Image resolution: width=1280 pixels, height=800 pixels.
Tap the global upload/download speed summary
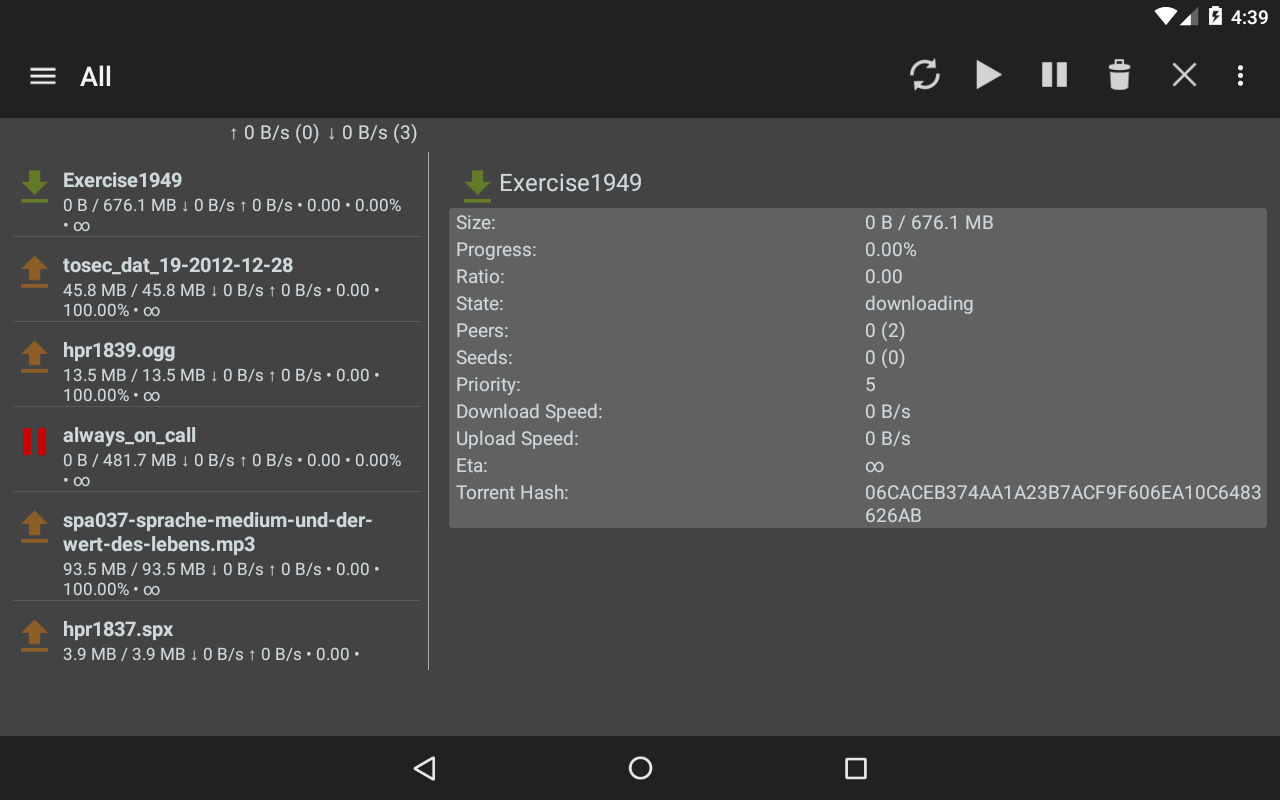[x=323, y=133]
